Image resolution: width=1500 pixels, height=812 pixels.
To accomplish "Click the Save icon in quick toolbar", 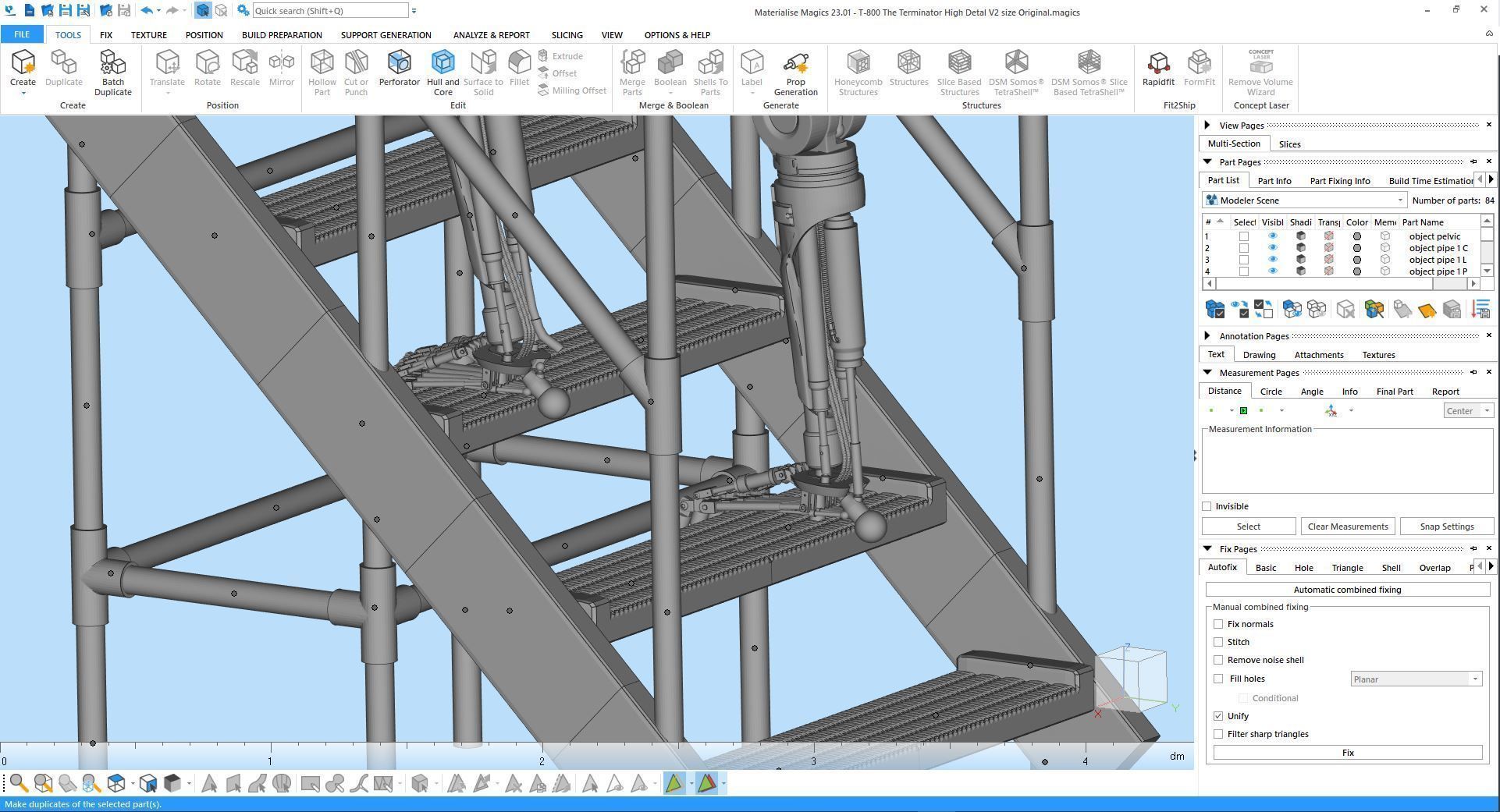I will (65, 11).
